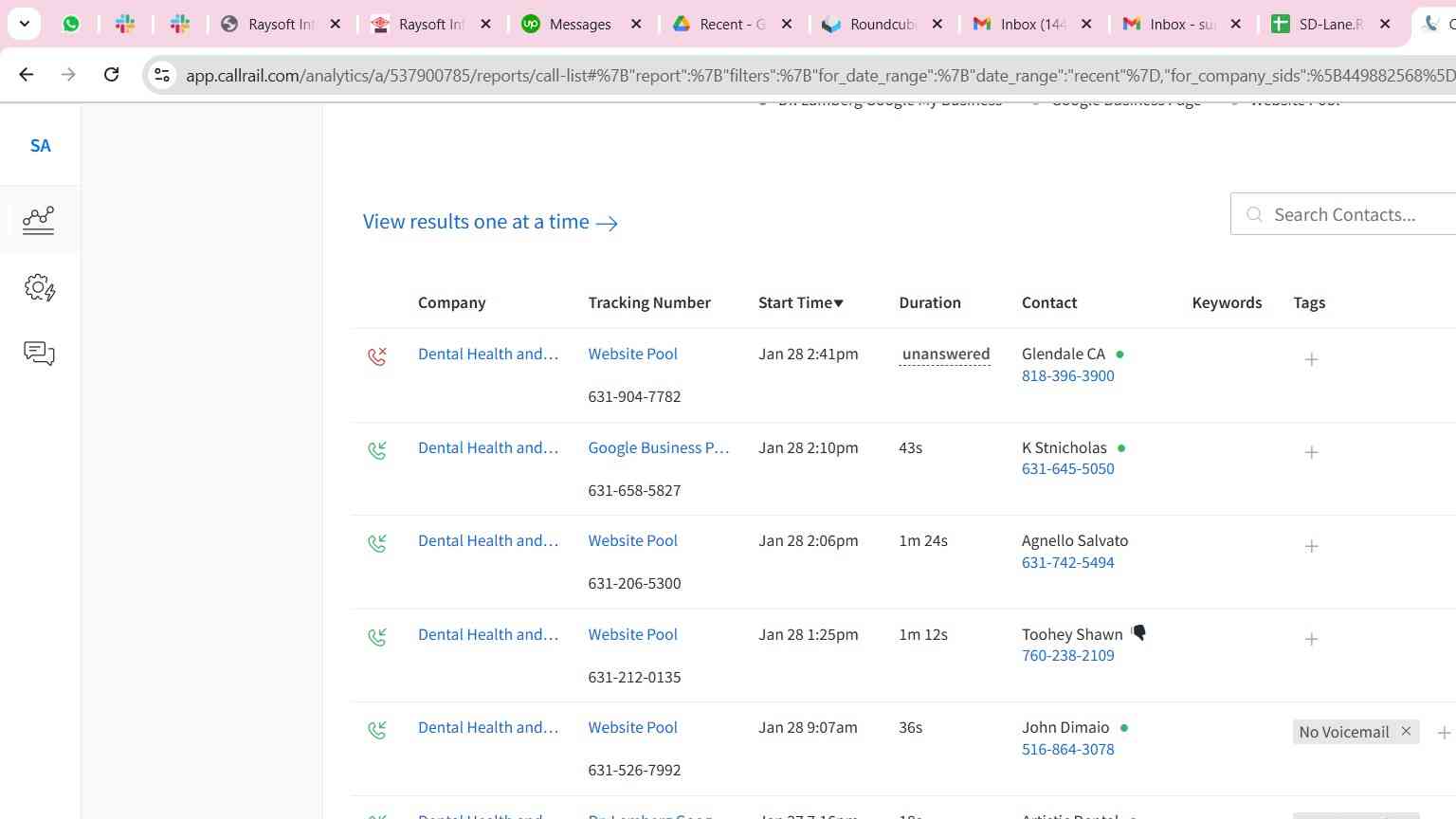Click the thumbs-down icon next to Toohey Shawn

[x=1138, y=632]
